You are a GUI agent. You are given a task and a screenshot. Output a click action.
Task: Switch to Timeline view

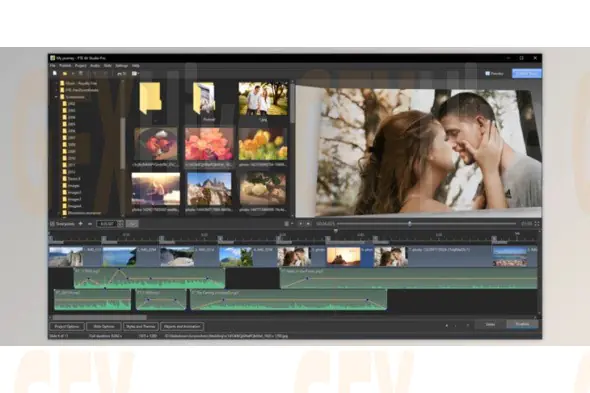click(x=522, y=324)
